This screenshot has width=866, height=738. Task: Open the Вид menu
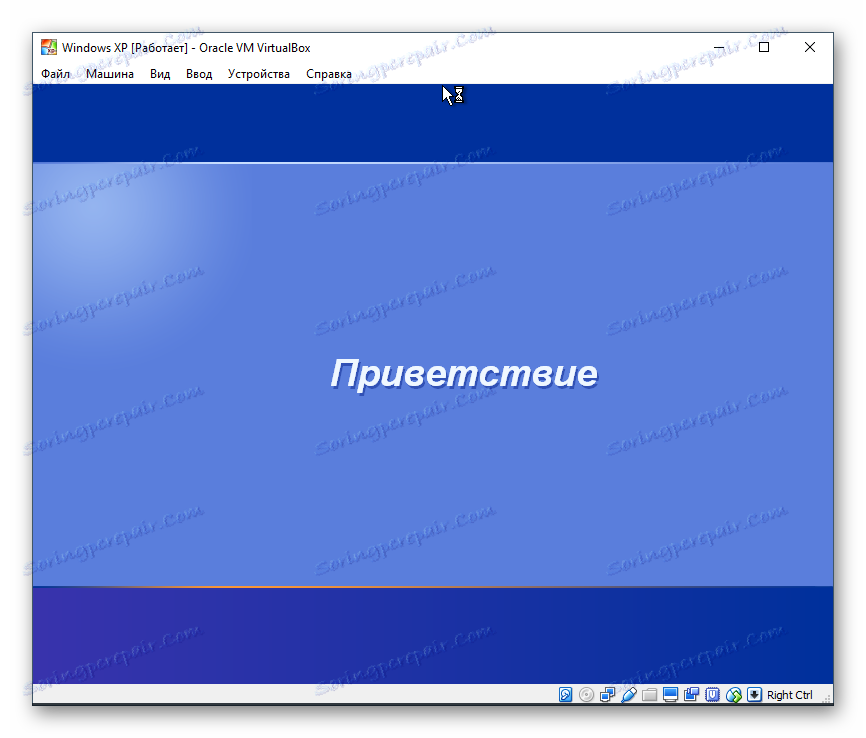(160, 74)
